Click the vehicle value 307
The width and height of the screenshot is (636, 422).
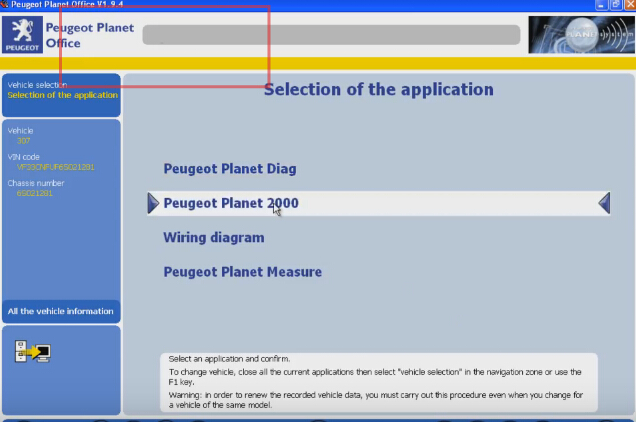tap(24, 141)
